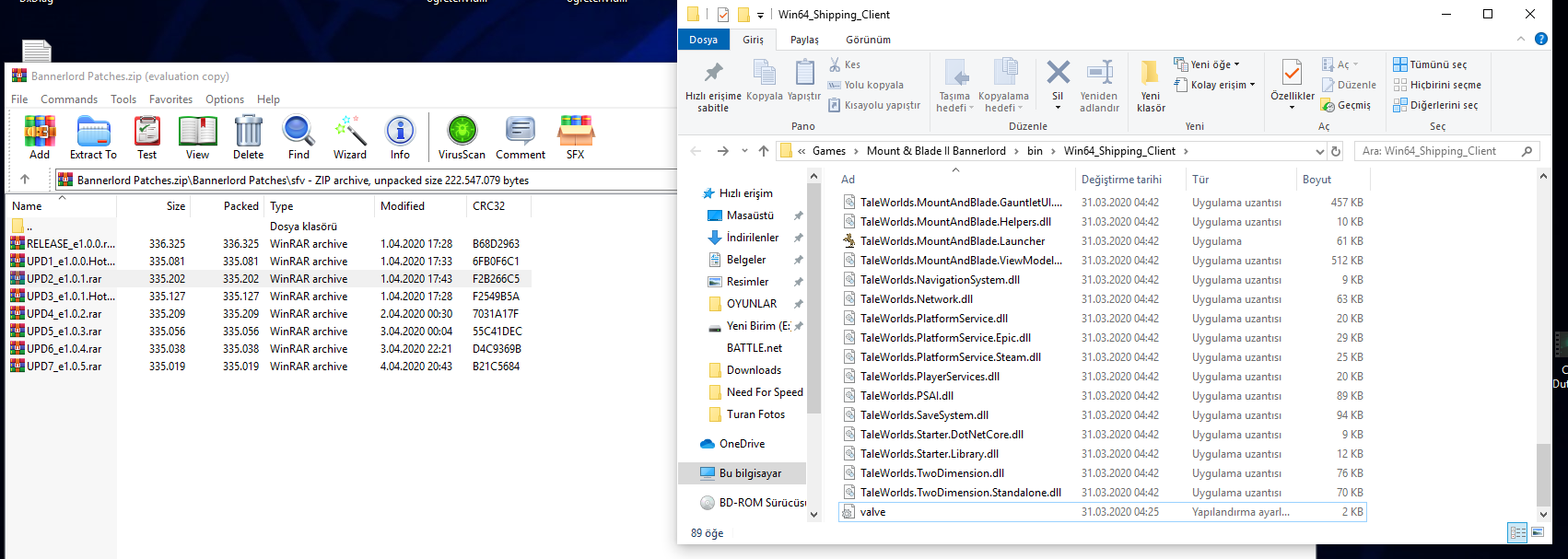
Task: Click Yolu kopyala in Explorer ribbon
Action: pyautogui.click(x=865, y=85)
